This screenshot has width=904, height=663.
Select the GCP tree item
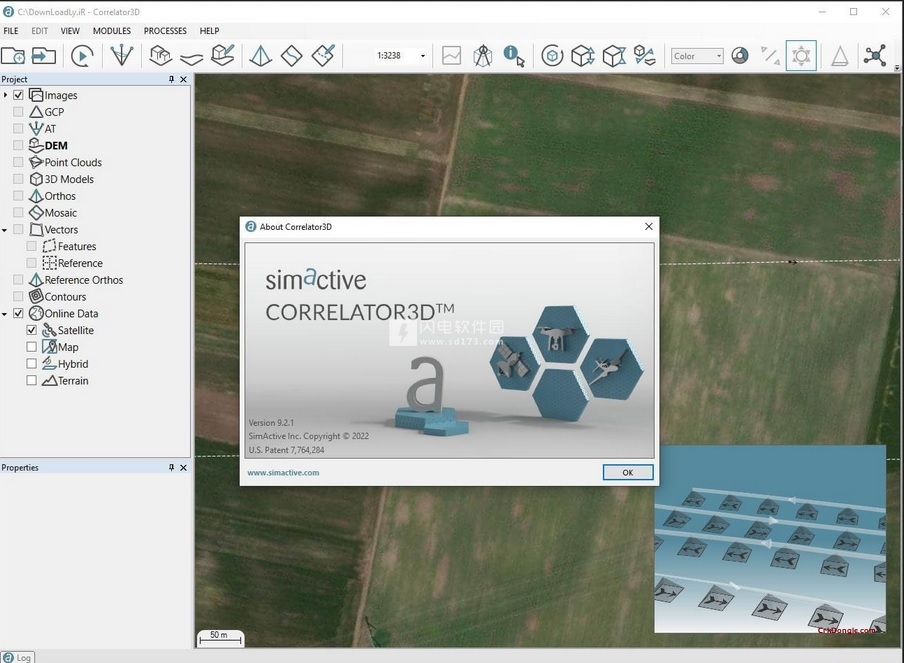(x=54, y=112)
